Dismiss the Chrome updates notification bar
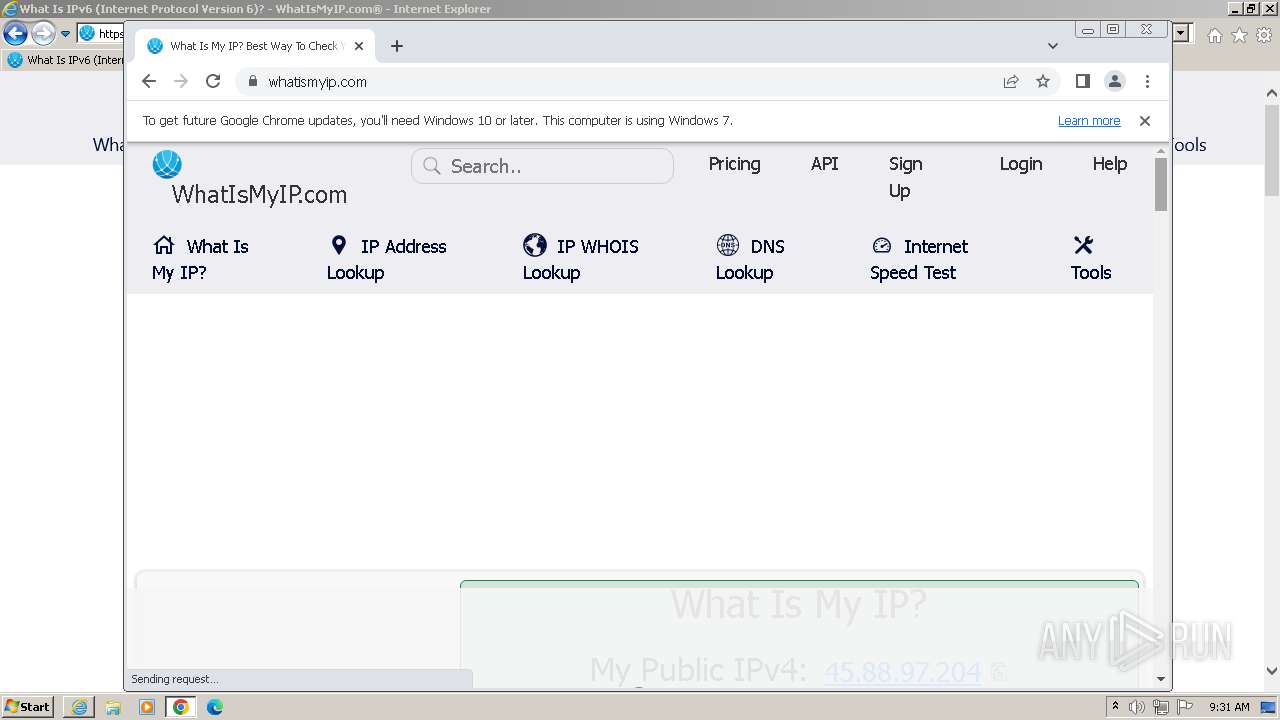This screenshot has height=720, width=1280. [1145, 121]
